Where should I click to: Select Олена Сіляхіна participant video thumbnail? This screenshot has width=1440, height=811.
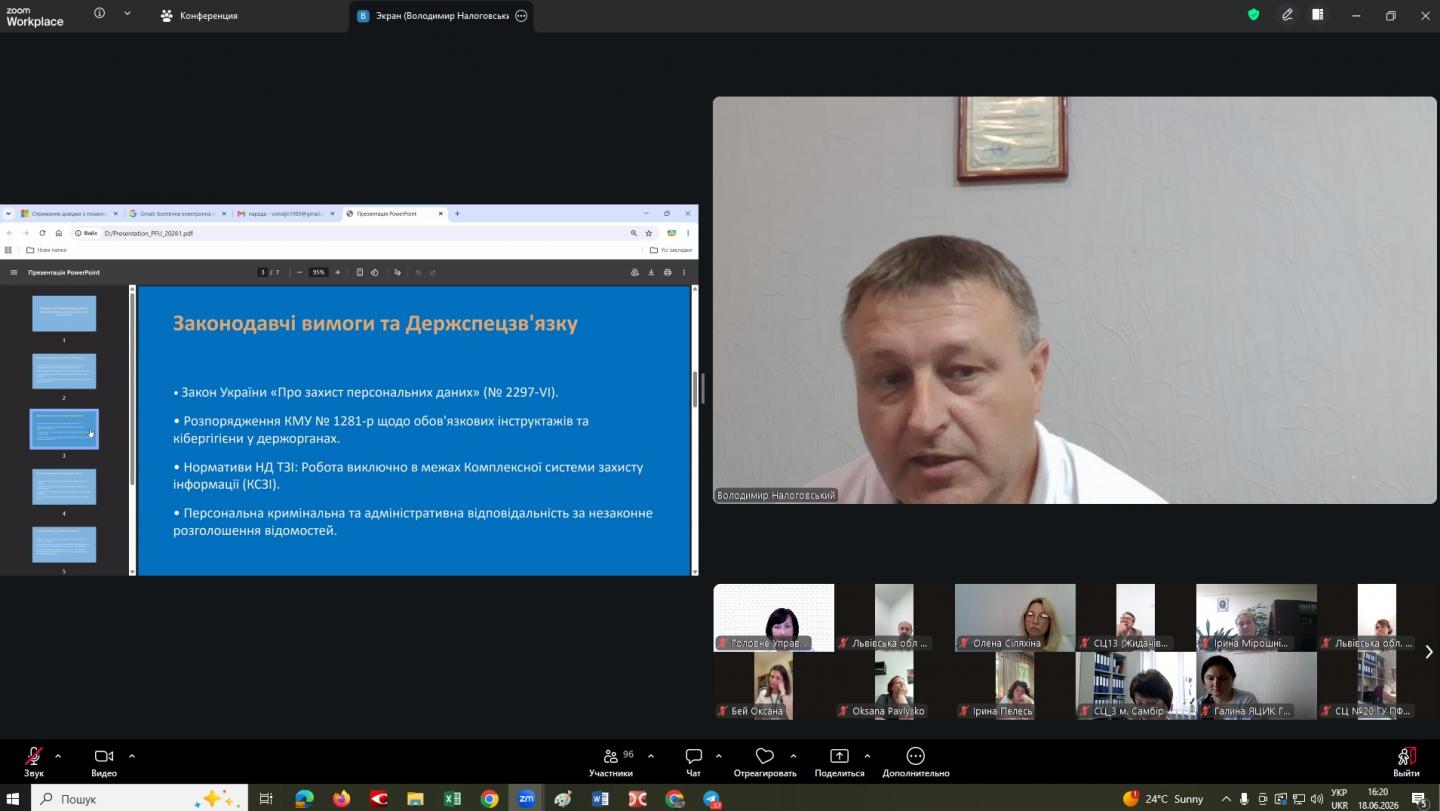(x=1015, y=617)
